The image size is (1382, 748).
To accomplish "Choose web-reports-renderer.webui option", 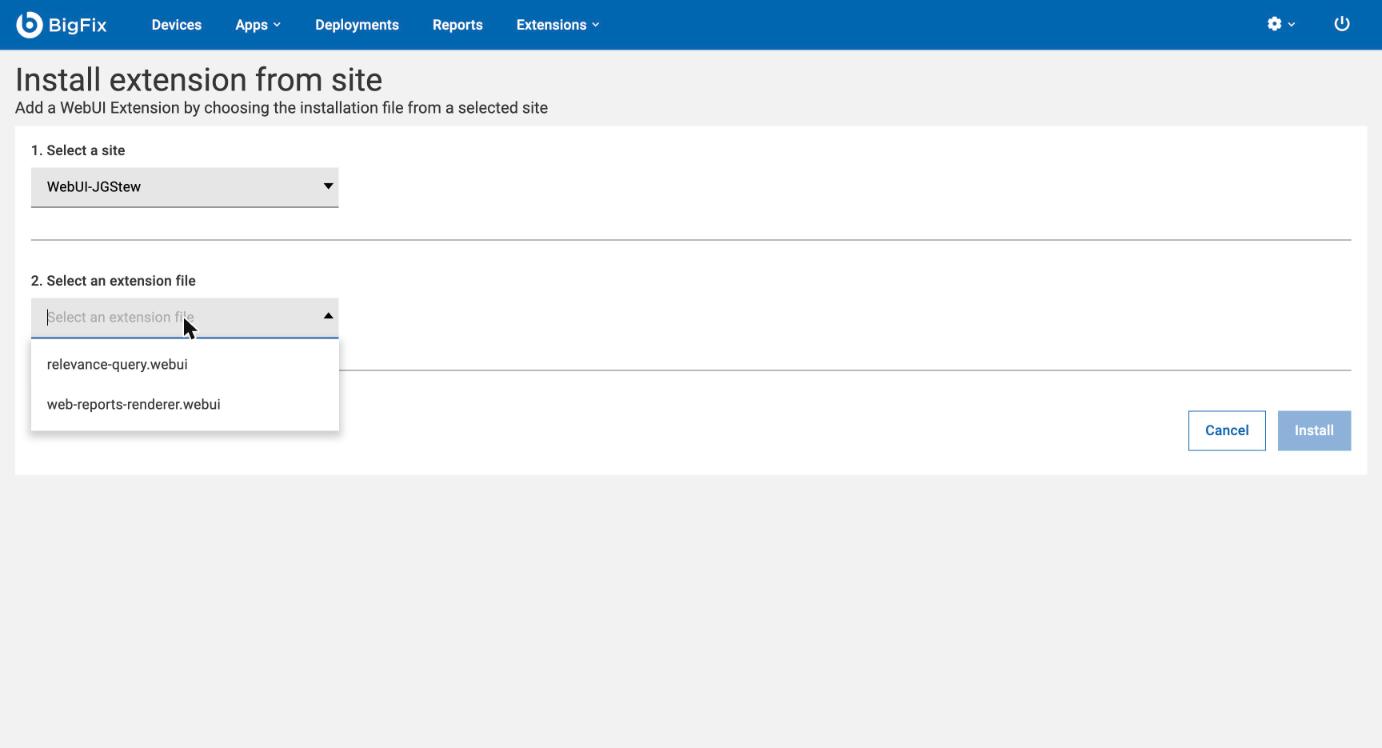I will click(x=185, y=405).
